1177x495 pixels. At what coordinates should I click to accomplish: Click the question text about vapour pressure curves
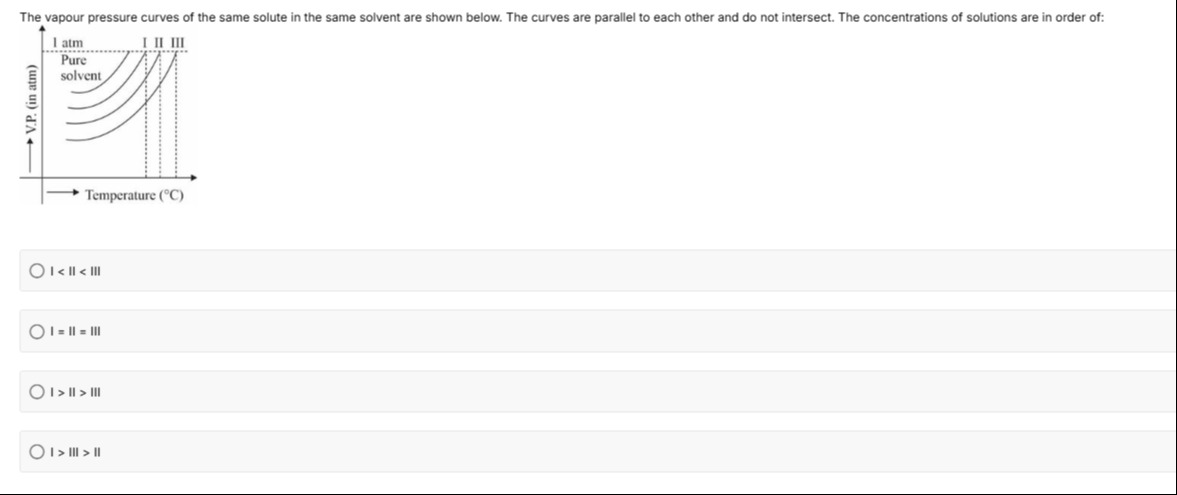pos(561,17)
